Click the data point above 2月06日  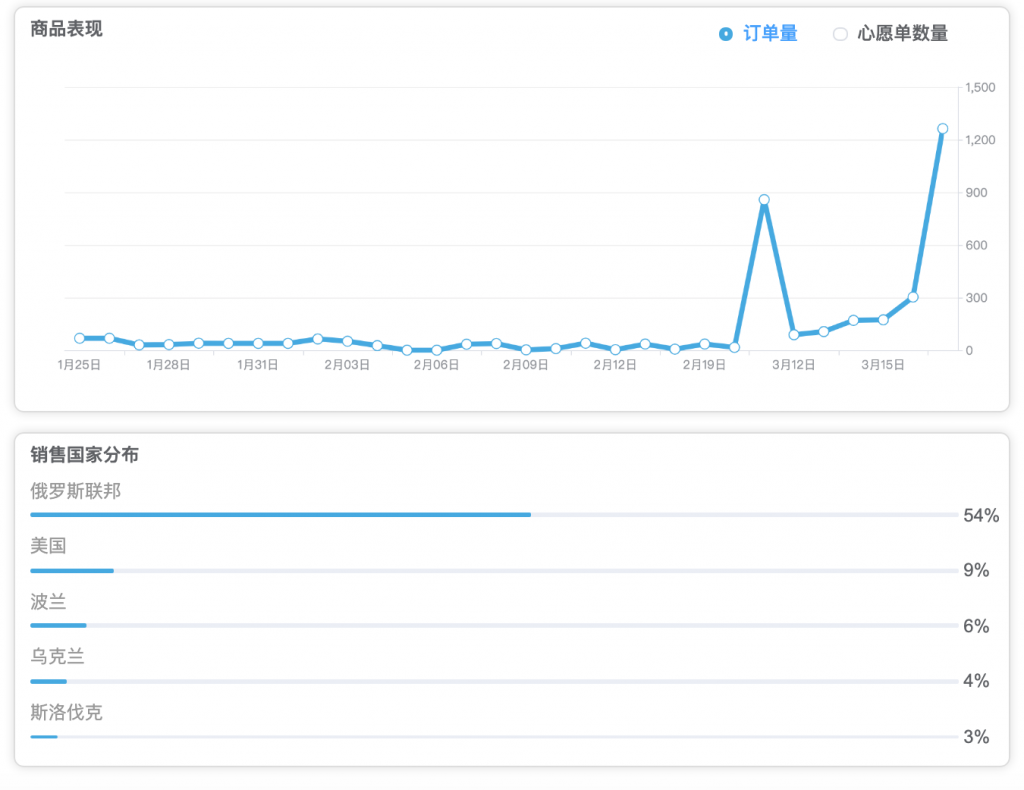(x=437, y=350)
